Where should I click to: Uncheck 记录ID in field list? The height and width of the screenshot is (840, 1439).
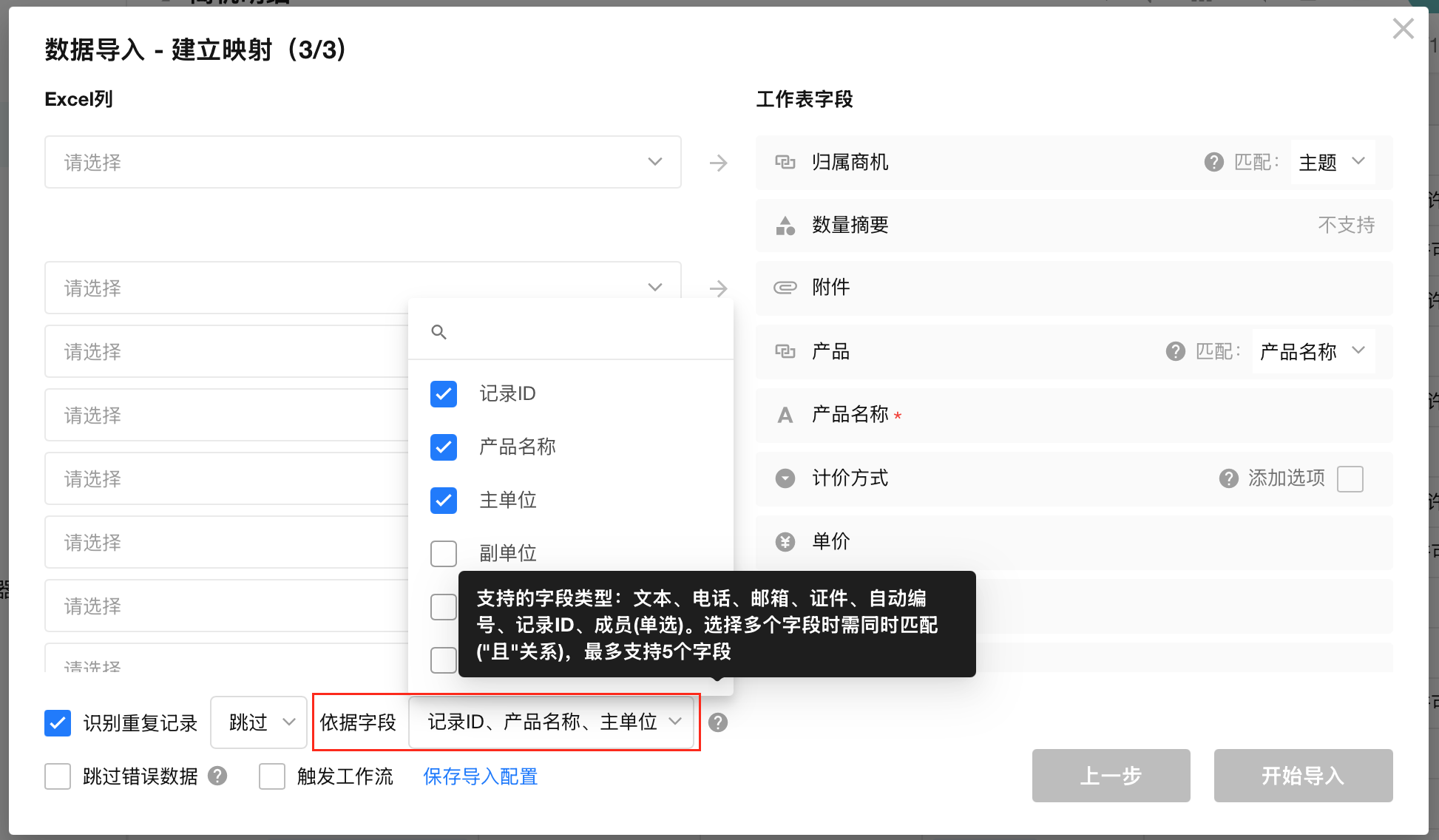444,394
